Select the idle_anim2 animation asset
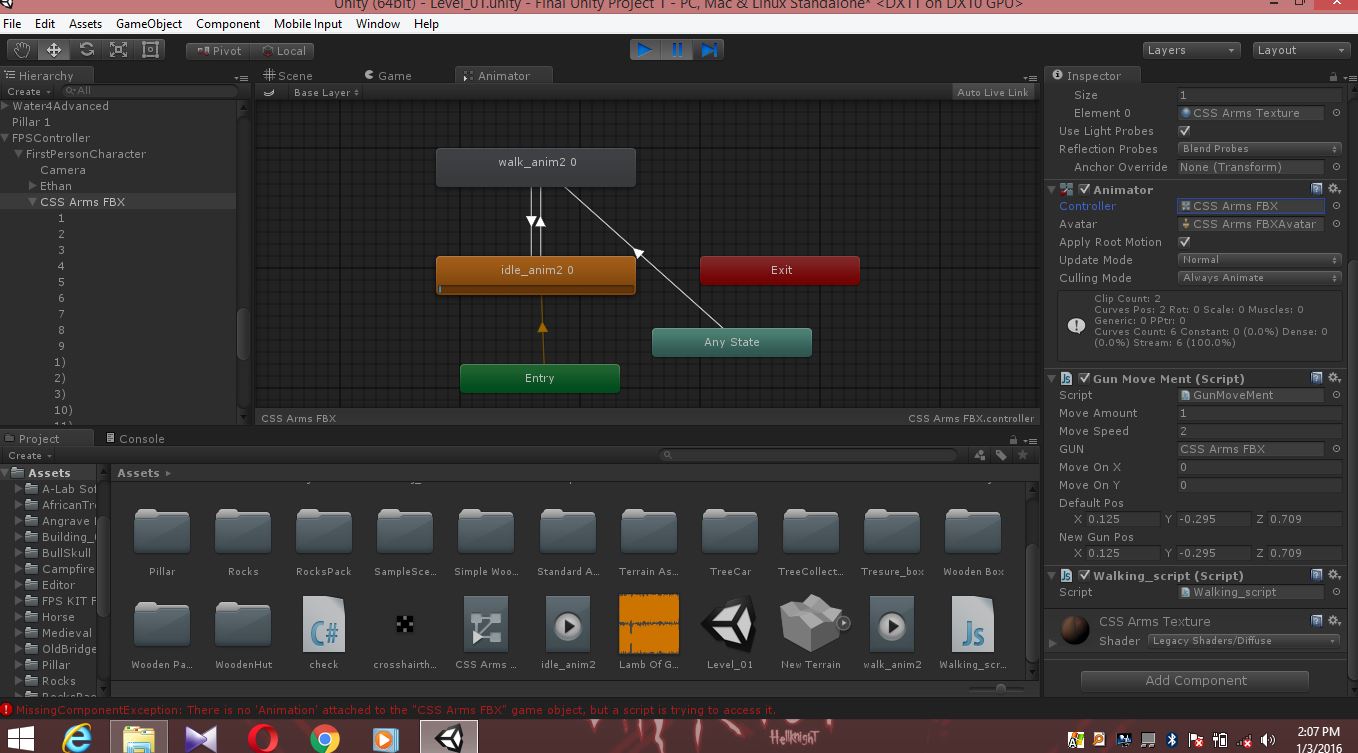 [x=568, y=632]
